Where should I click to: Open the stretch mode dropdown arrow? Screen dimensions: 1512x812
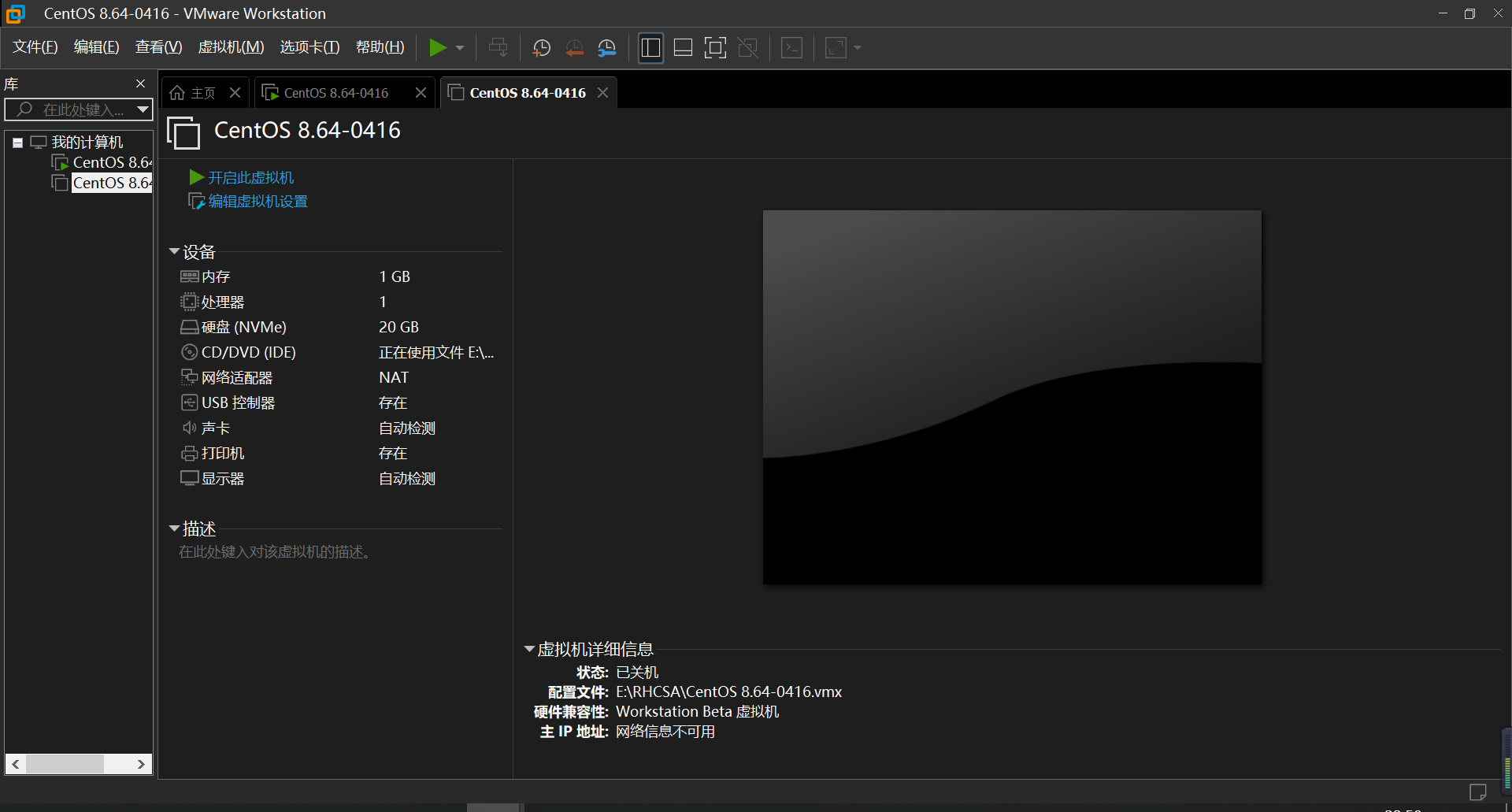click(858, 48)
